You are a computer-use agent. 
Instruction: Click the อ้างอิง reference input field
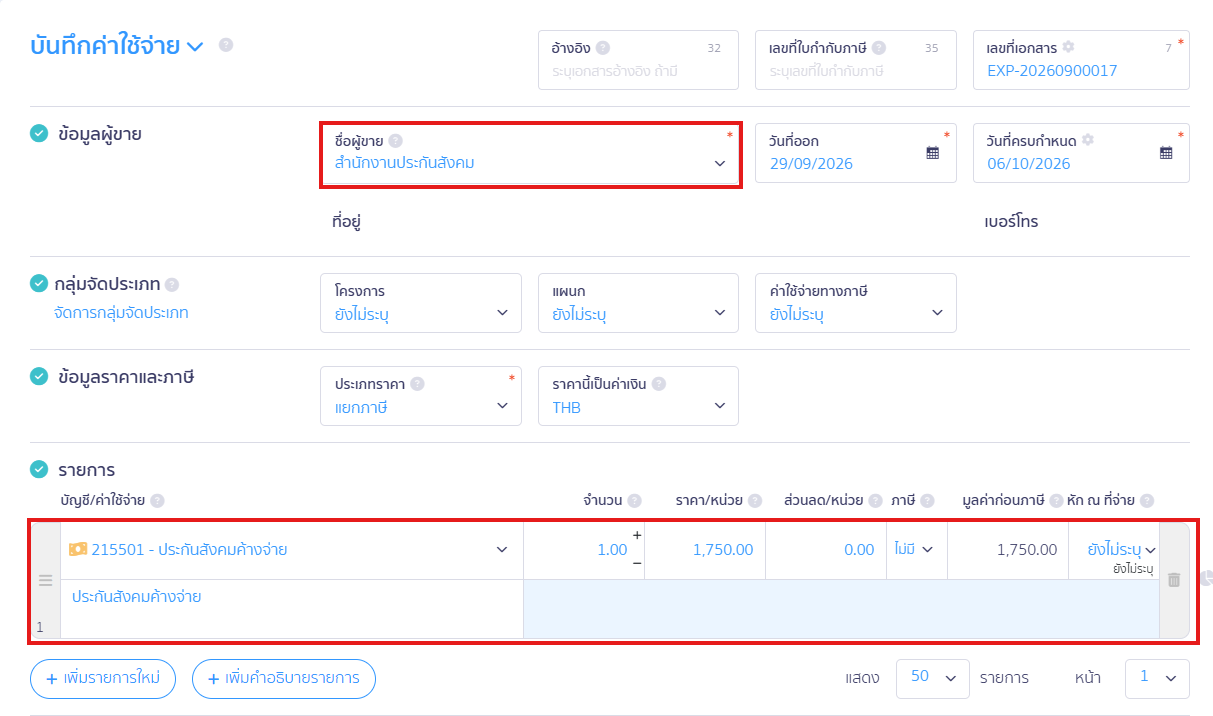tap(638, 60)
